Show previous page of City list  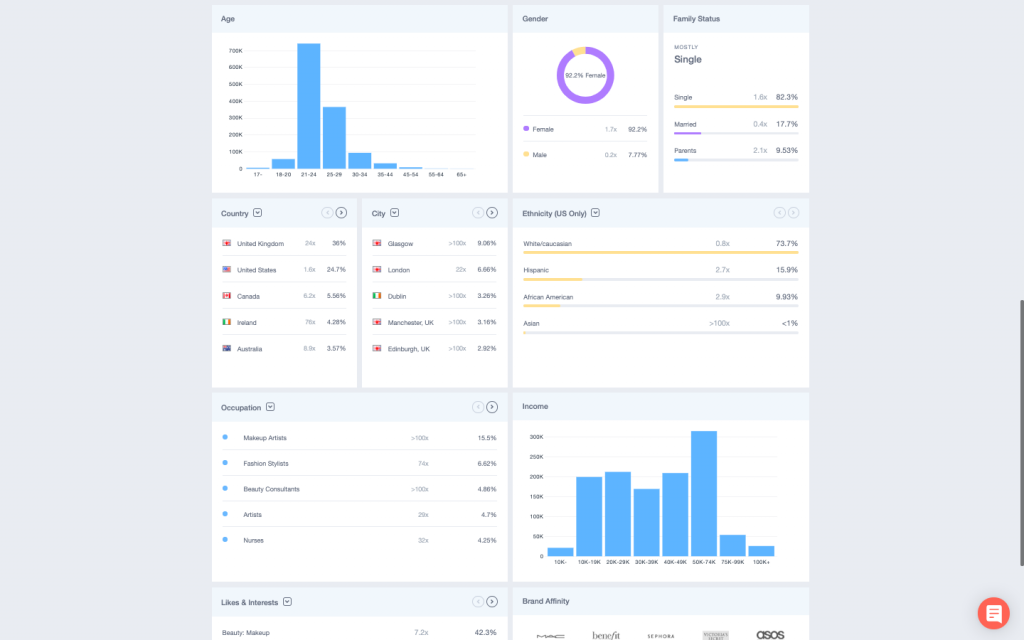[478, 213]
